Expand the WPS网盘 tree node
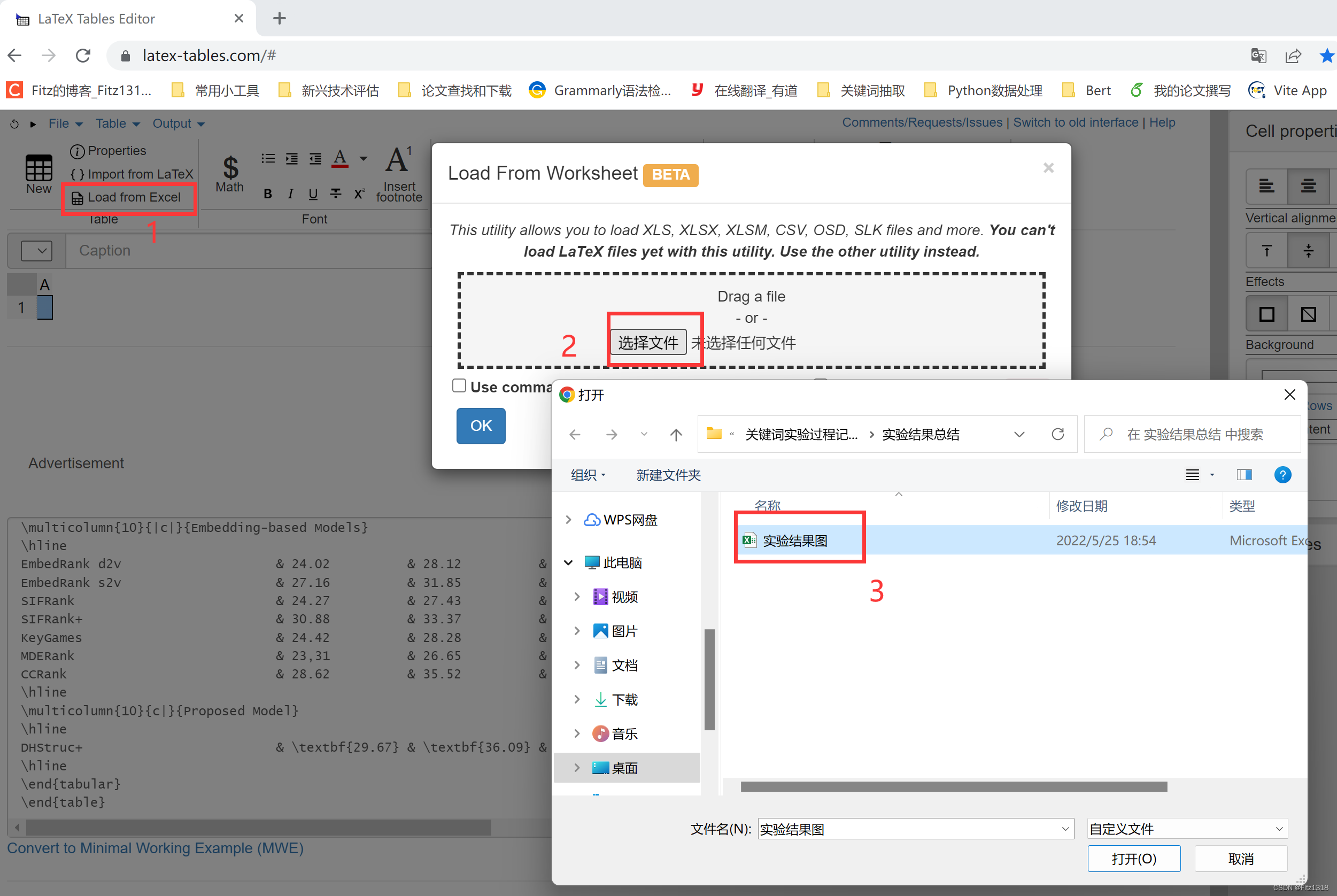The image size is (1337, 896). coord(568,520)
